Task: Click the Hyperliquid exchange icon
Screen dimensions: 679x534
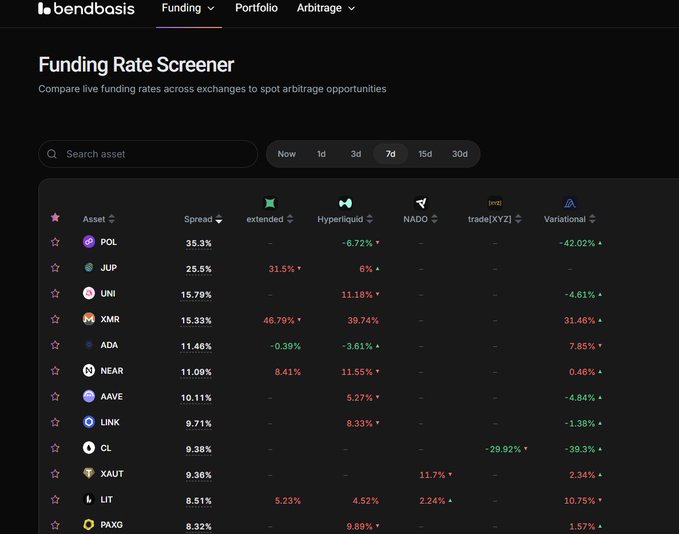Action: (x=345, y=203)
